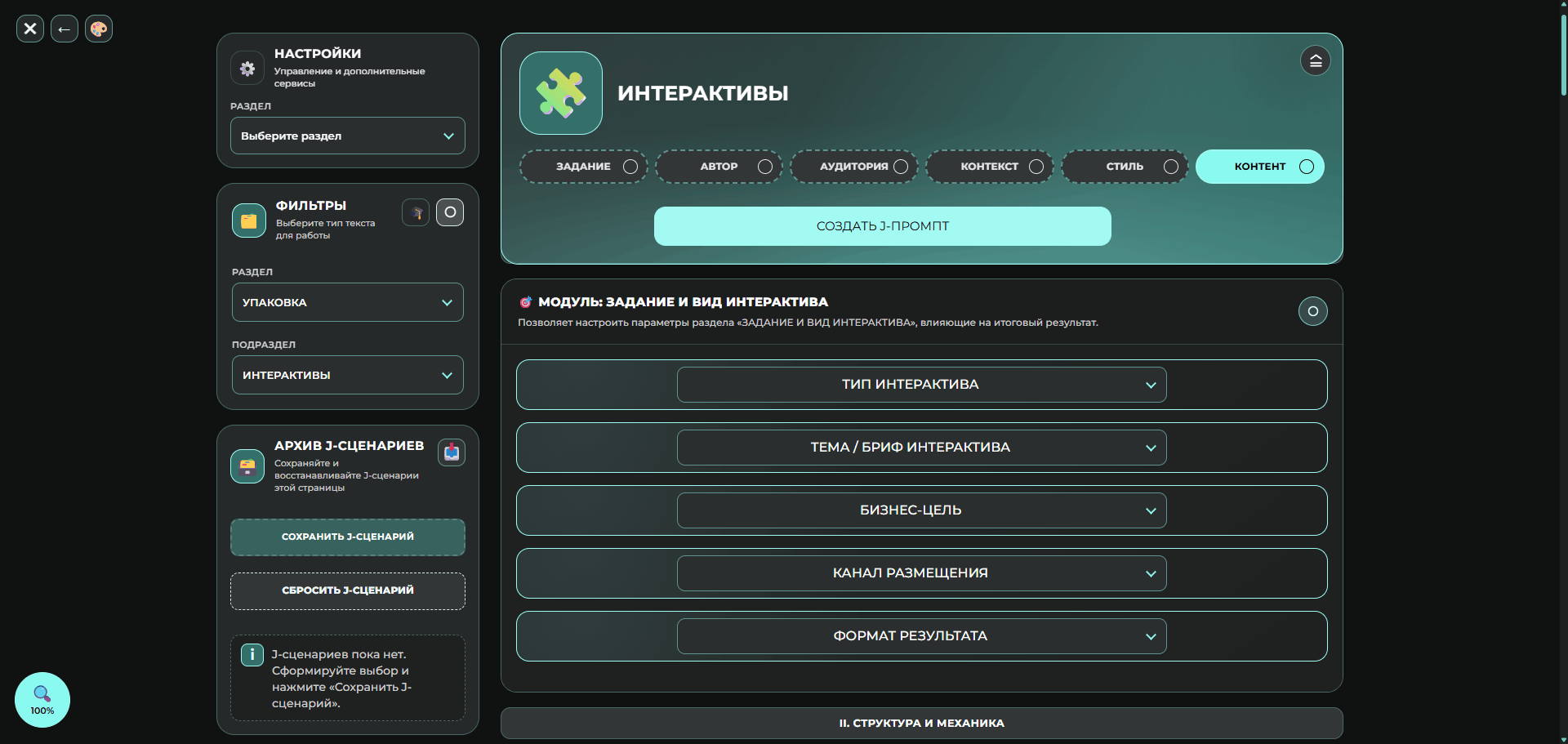Open the Выберите раздел dropdown

[x=348, y=136]
